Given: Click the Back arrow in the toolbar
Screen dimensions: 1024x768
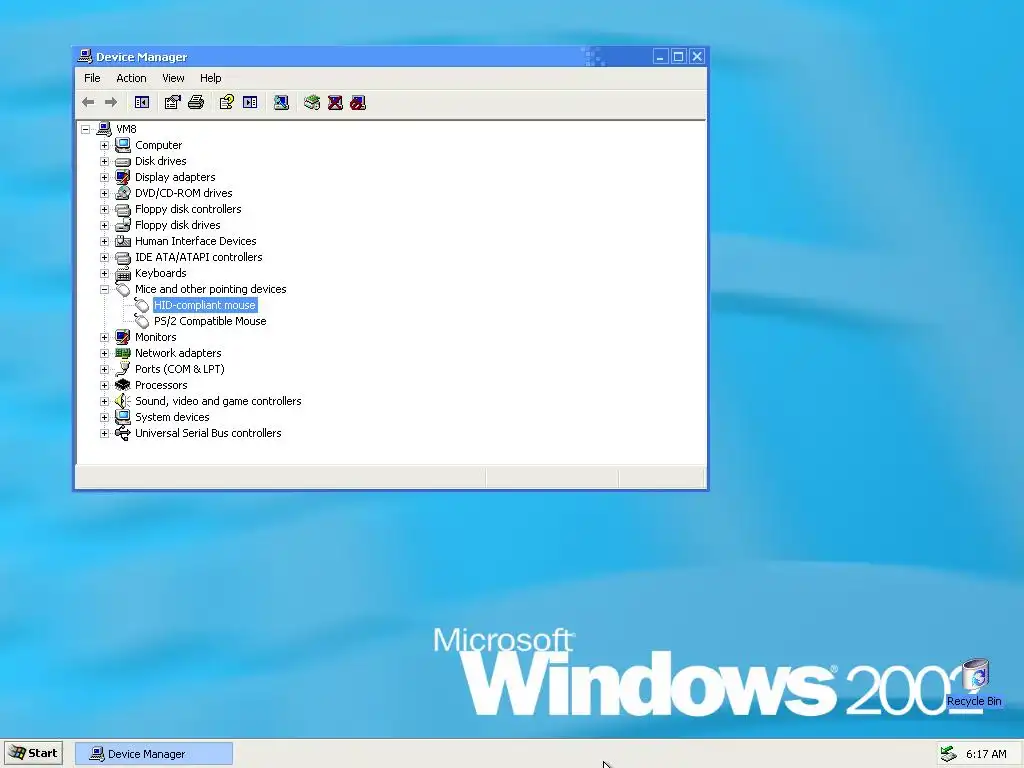Looking at the screenshot, I should pyautogui.click(x=88, y=103).
